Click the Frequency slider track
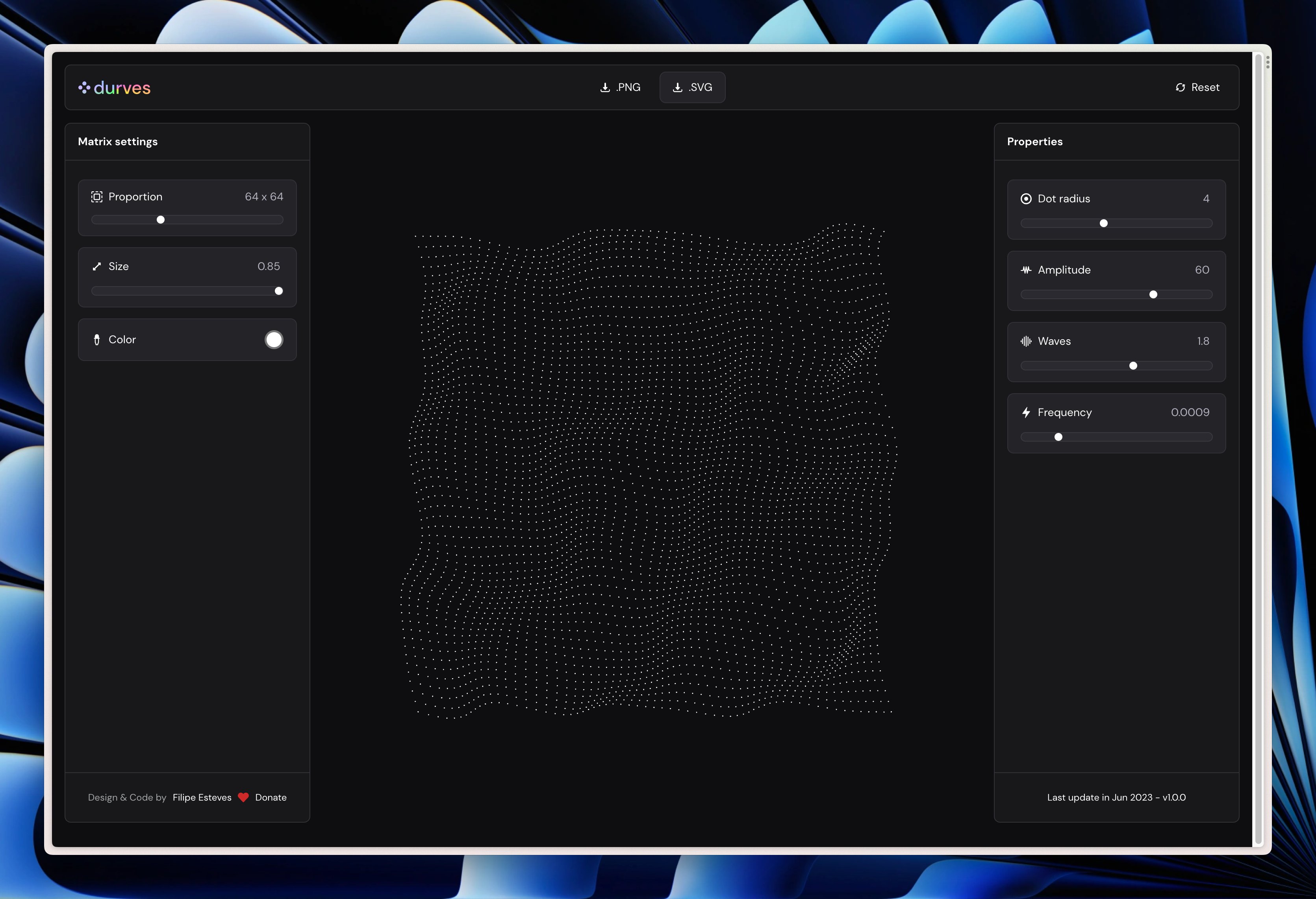 click(1133, 437)
